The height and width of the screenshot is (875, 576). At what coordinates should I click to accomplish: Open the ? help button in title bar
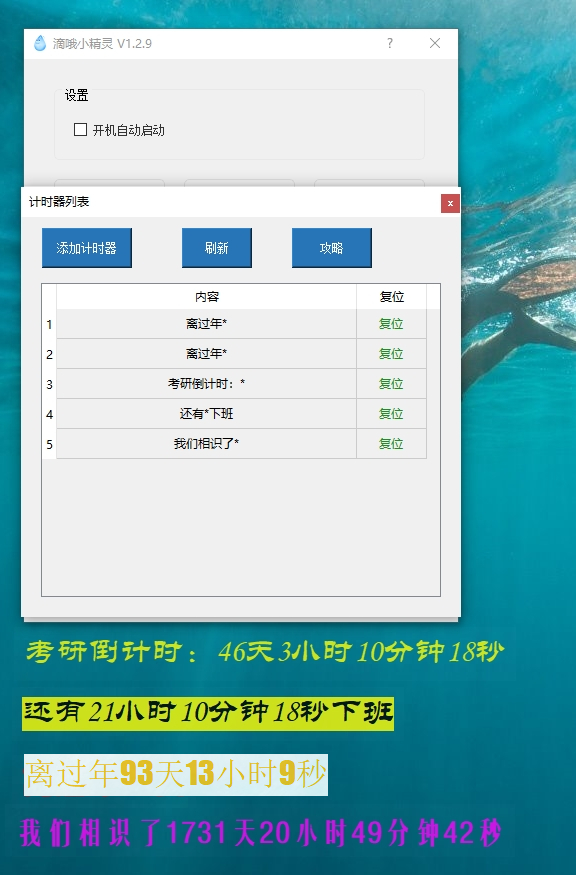pos(390,43)
